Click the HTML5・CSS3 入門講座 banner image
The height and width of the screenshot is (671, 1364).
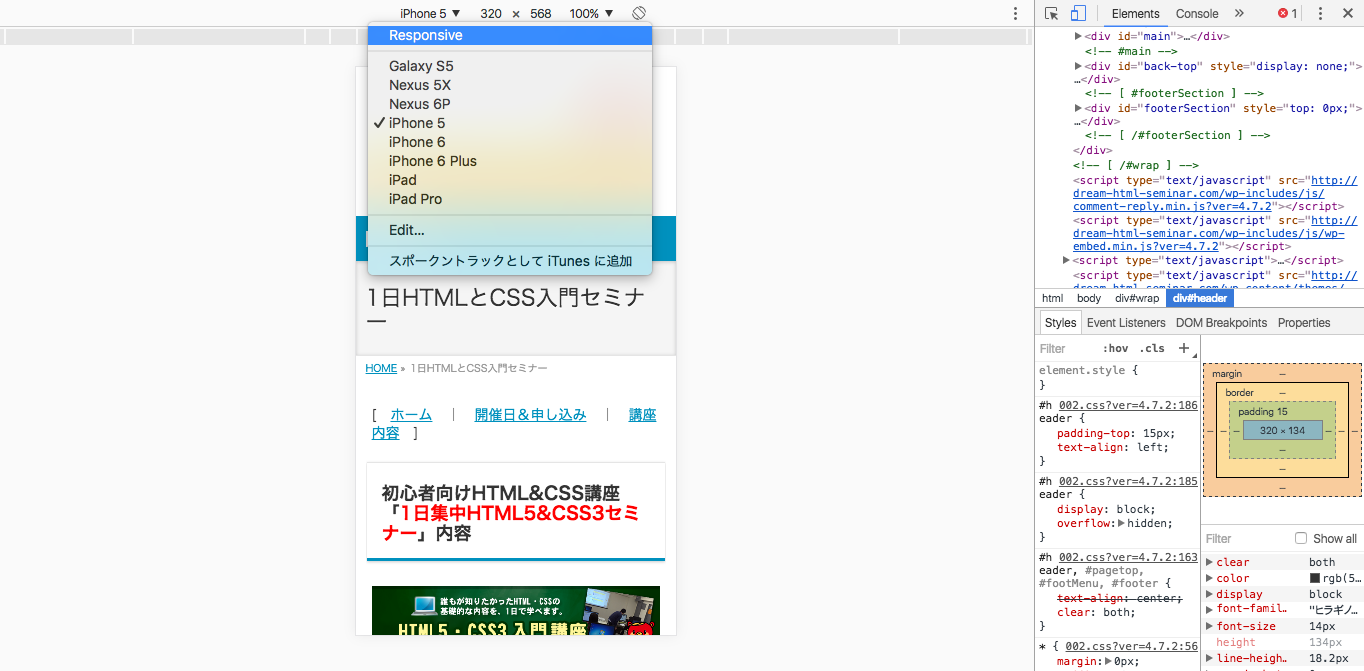(516, 610)
